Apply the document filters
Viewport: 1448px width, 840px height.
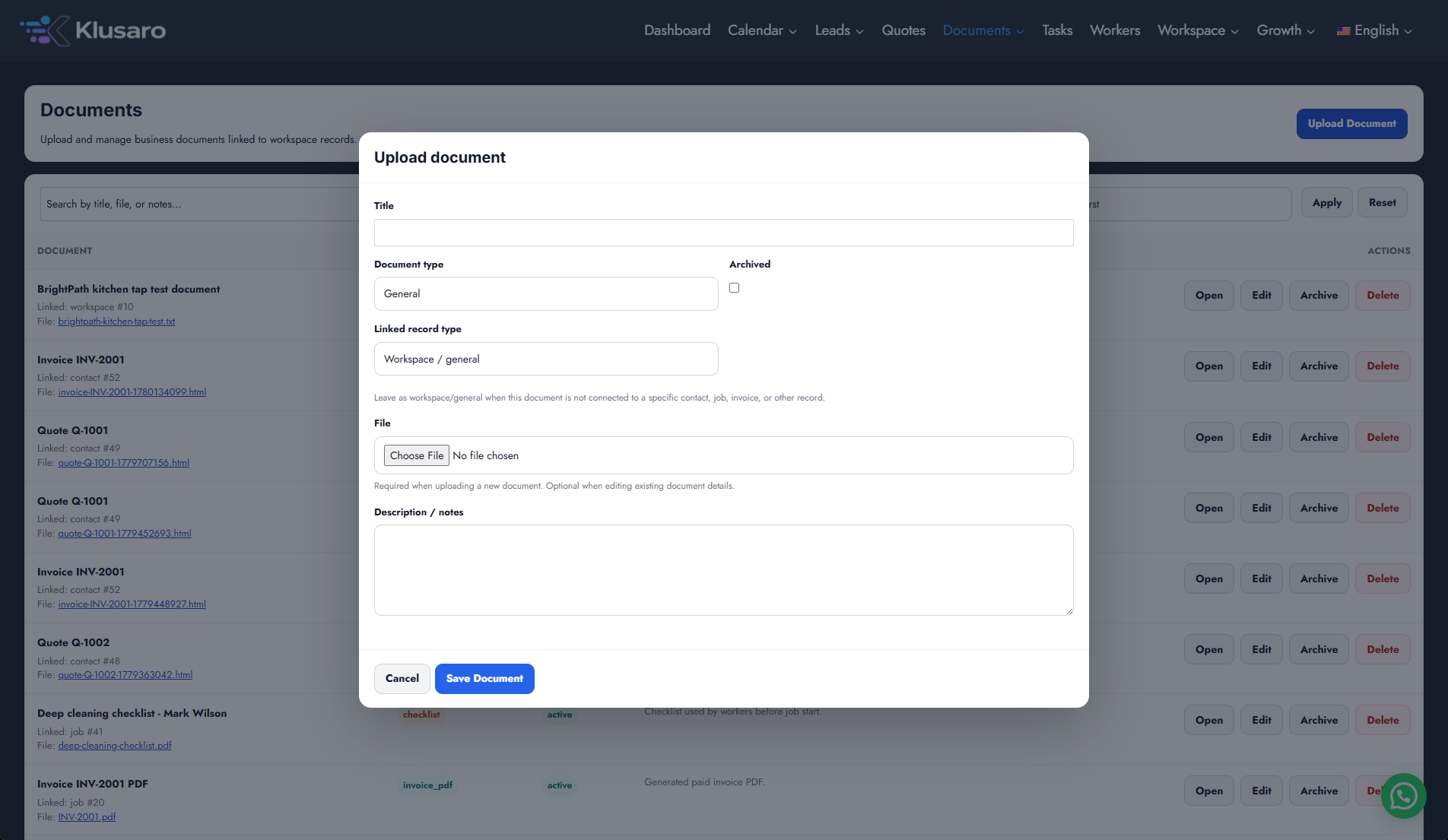(x=1327, y=203)
